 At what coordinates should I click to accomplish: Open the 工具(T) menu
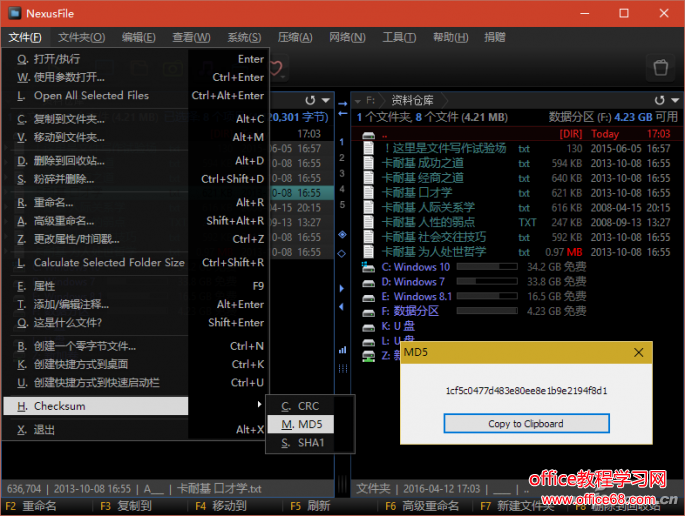point(399,38)
